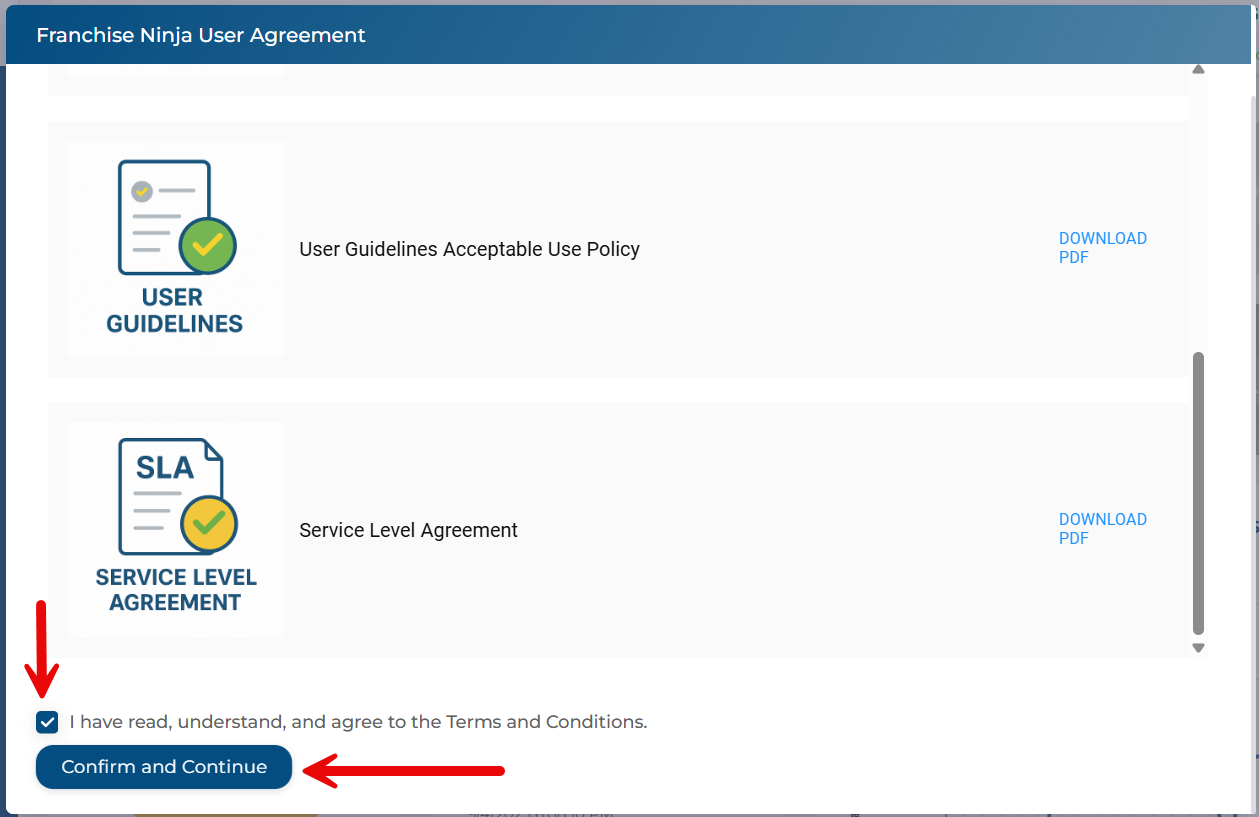The height and width of the screenshot is (817, 1259).
Task: Select the 'Service Level Agreement' title text
Action: pos(408,531)
